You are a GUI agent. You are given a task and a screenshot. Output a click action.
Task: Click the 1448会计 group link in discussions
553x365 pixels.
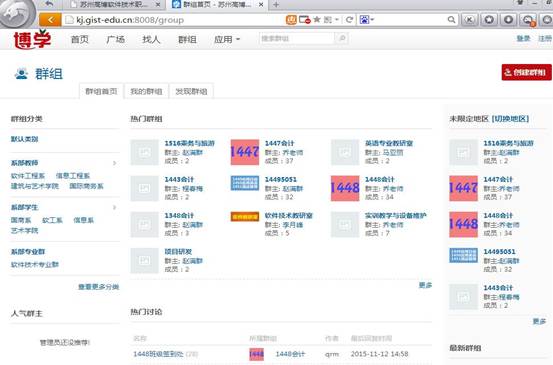pos(290,354)
